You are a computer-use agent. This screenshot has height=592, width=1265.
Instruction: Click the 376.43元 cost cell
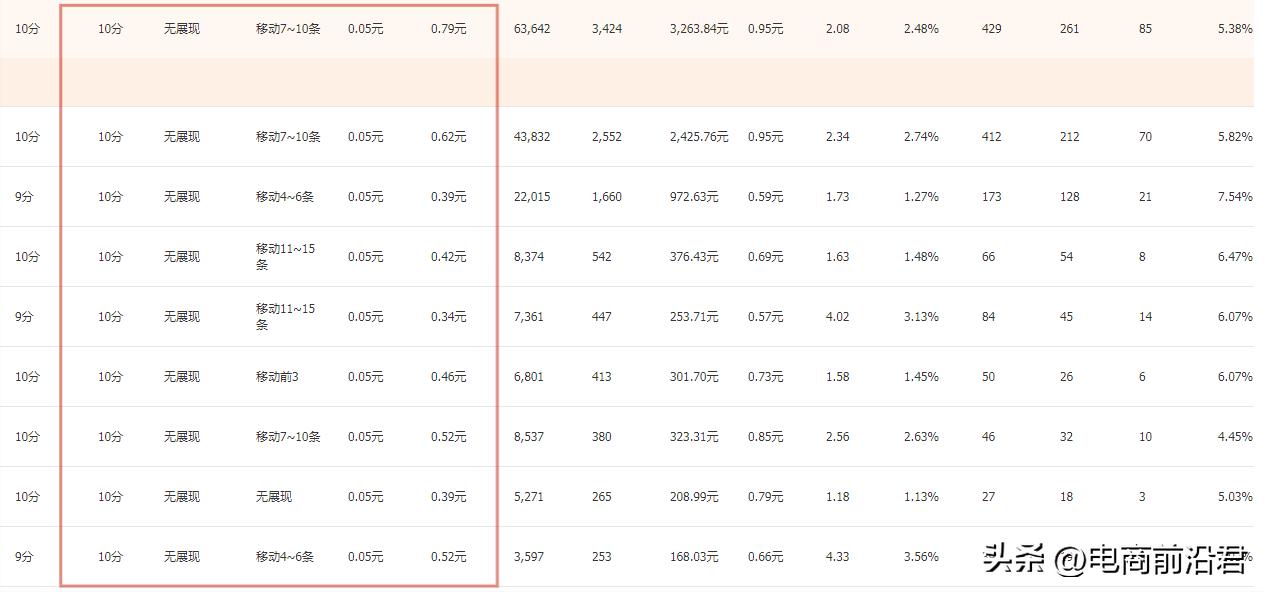click(694, 257)
